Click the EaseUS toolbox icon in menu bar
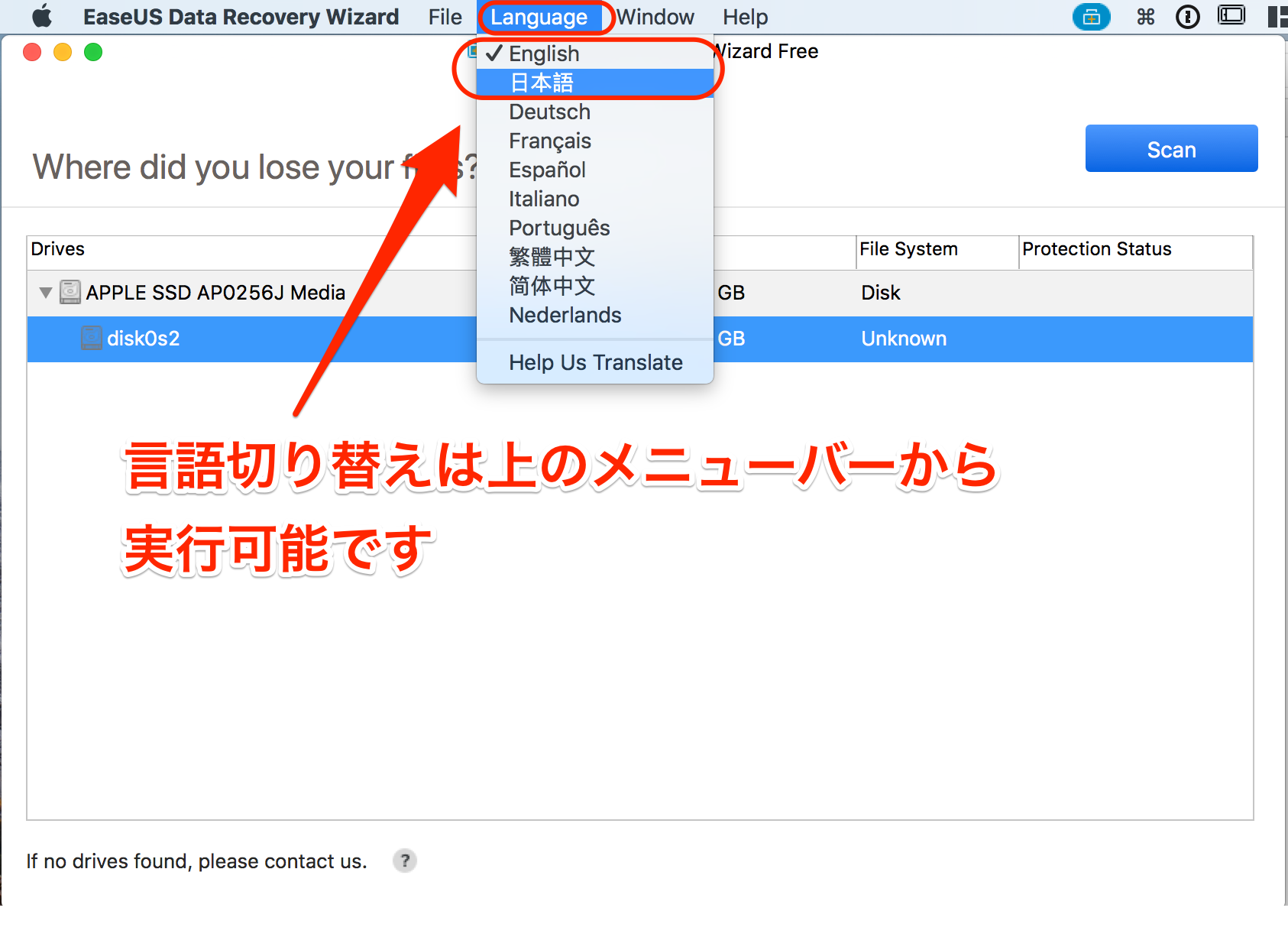The image size is (1288, 937). click(1091, 17)
